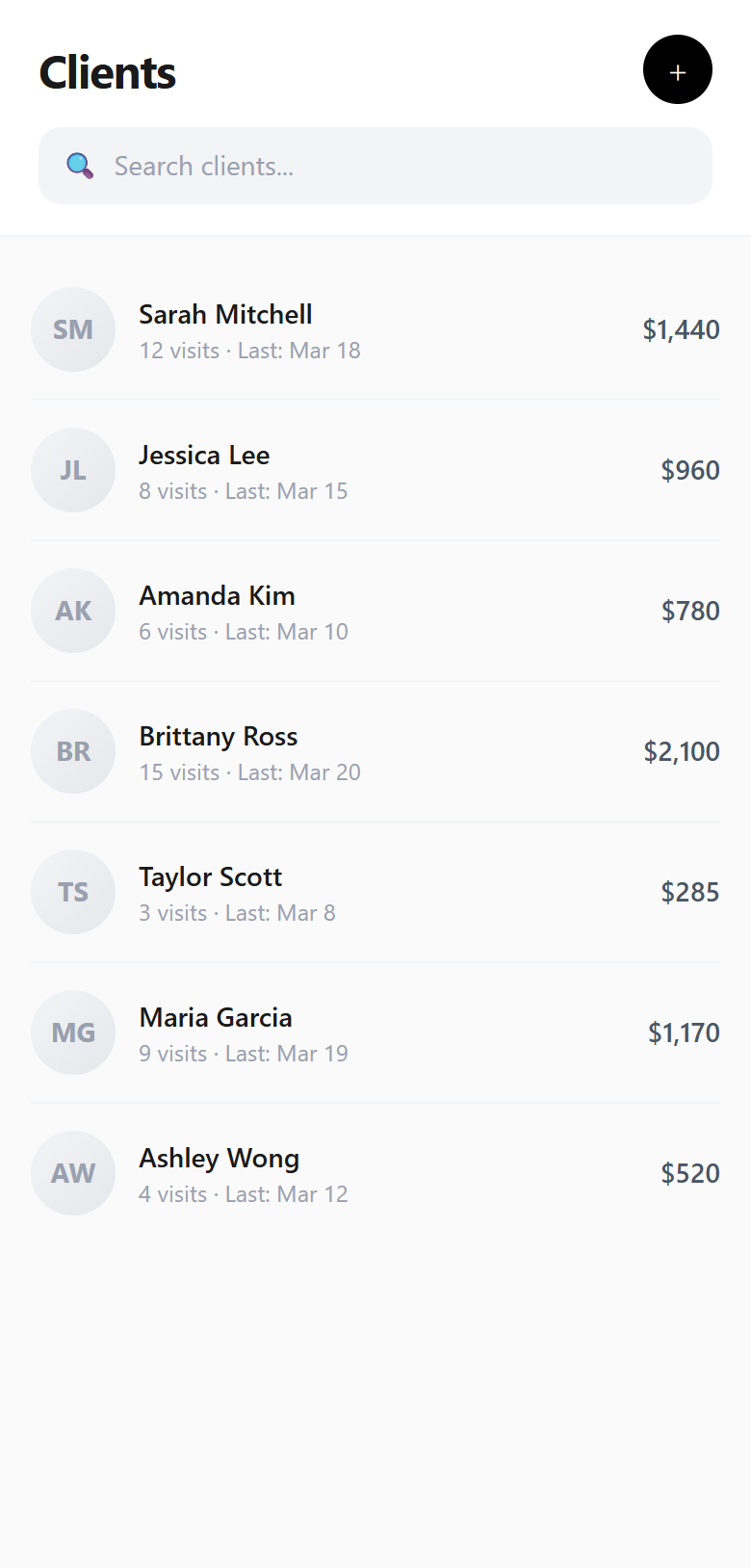This screenshot has width=751, height=1568.
Task: Click the TS avatar circle
Action: point(73,892)
